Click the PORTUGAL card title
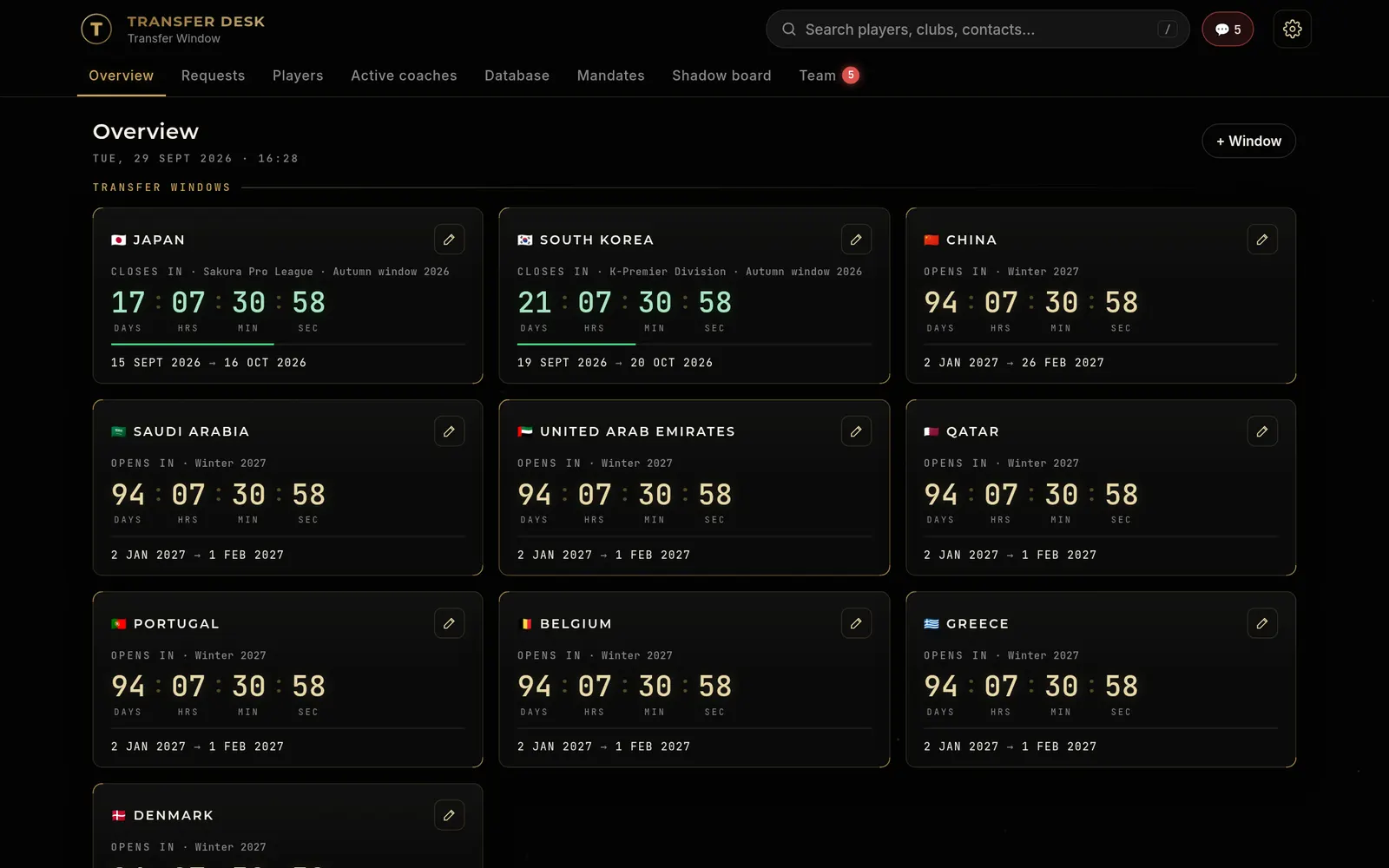Image resolution: width=1389 pixels, height=868 pixels. 176,624
